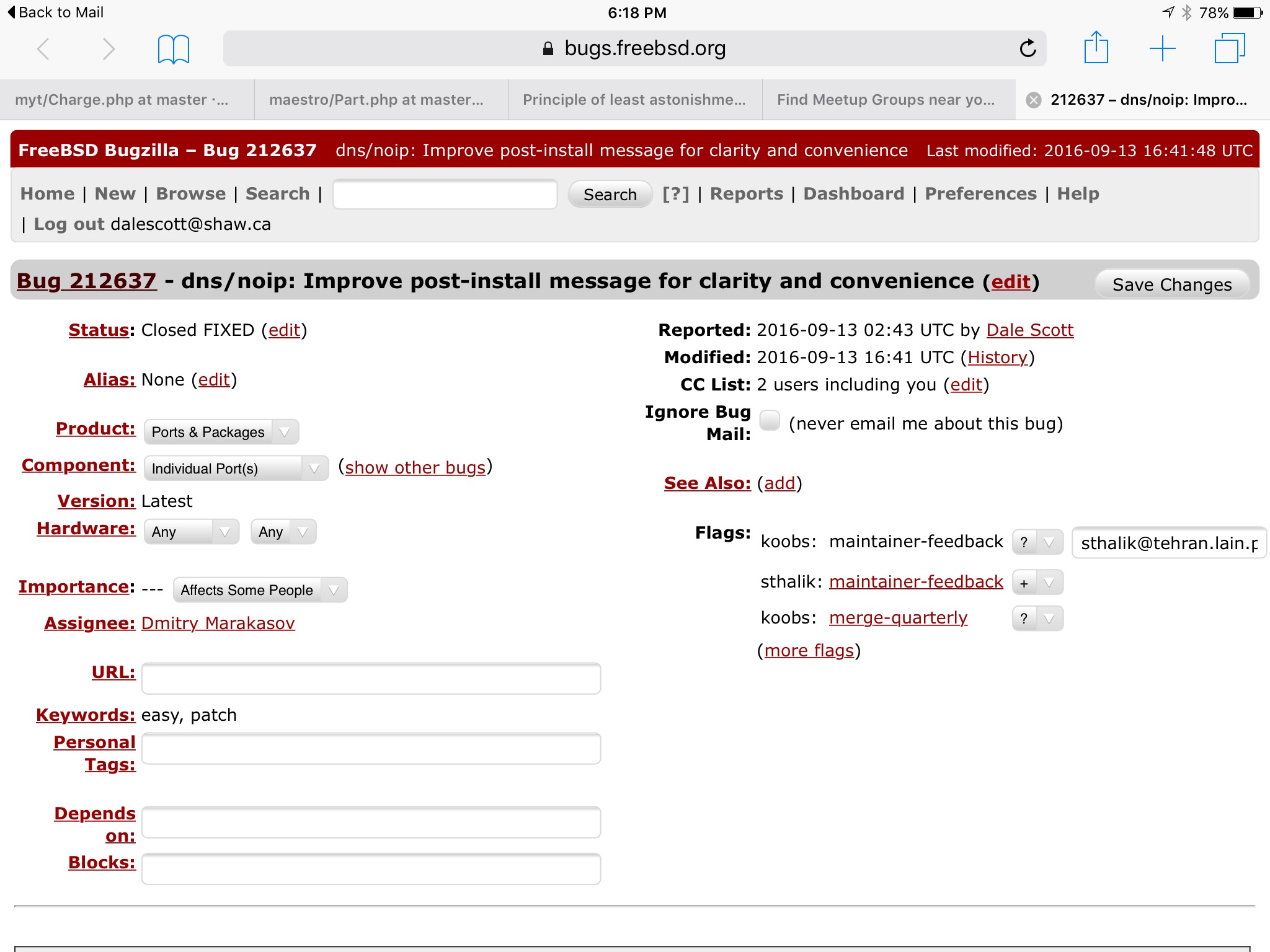Viewport: 1270px width, 952px height.
Task: Click the Search button
Action: coord(610,195)
